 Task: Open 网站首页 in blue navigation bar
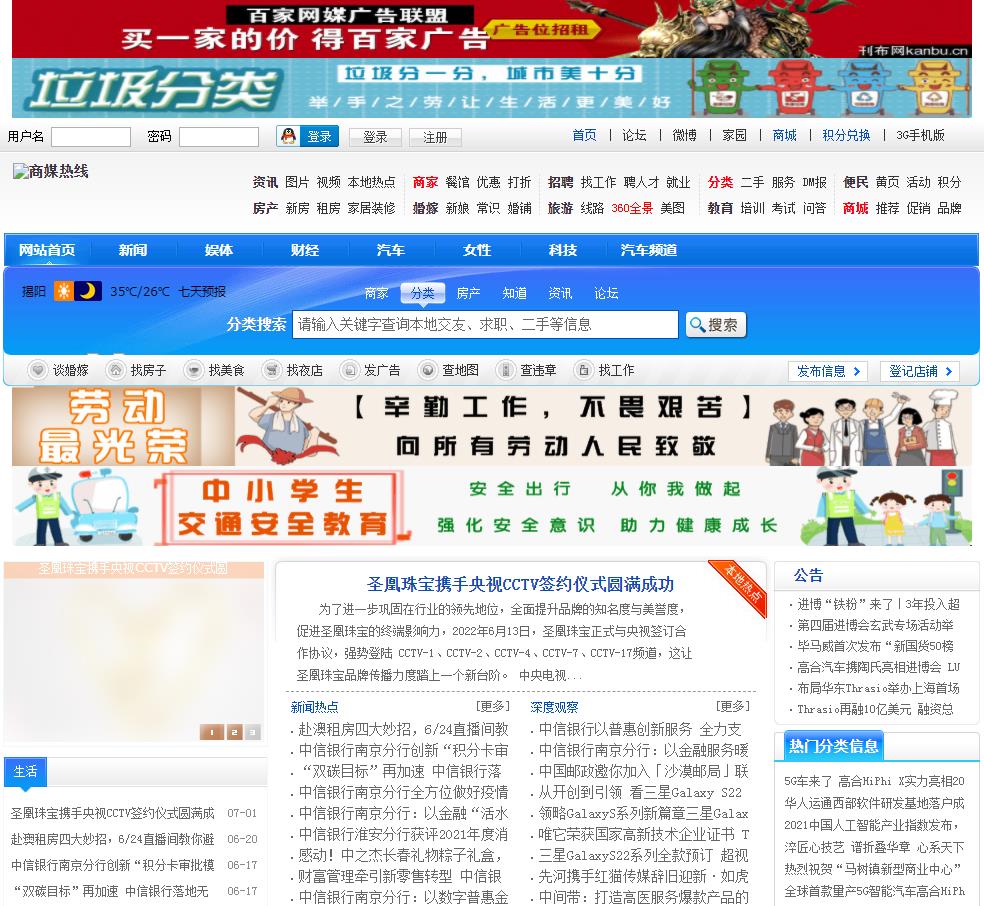pos(47,250)
